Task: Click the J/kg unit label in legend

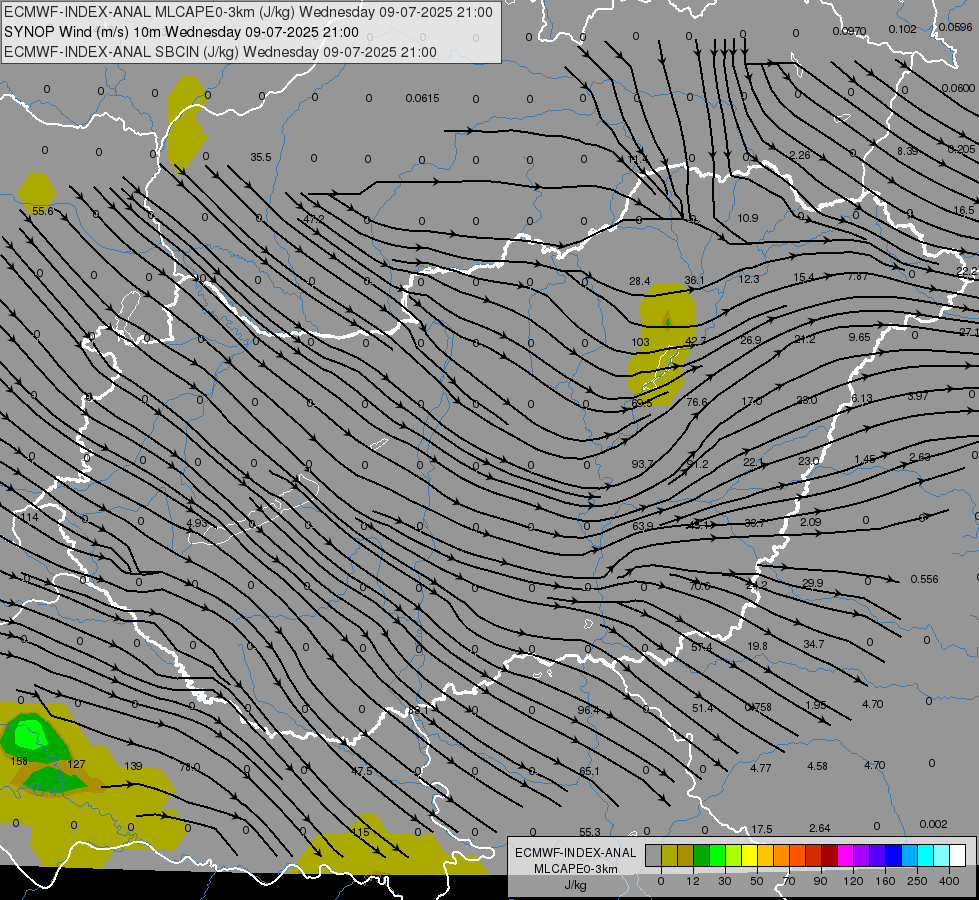Action: [576, 885]
